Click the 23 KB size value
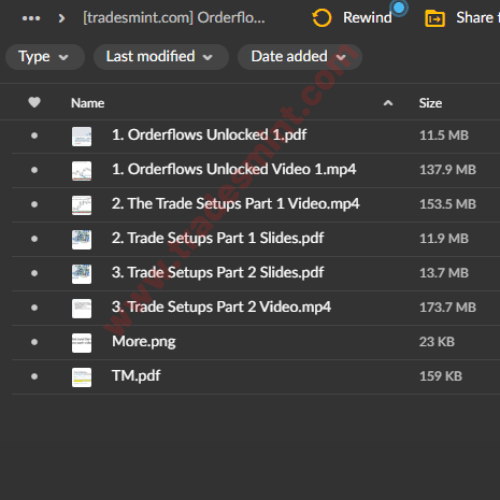500x500 pixels. pos(437,342)
